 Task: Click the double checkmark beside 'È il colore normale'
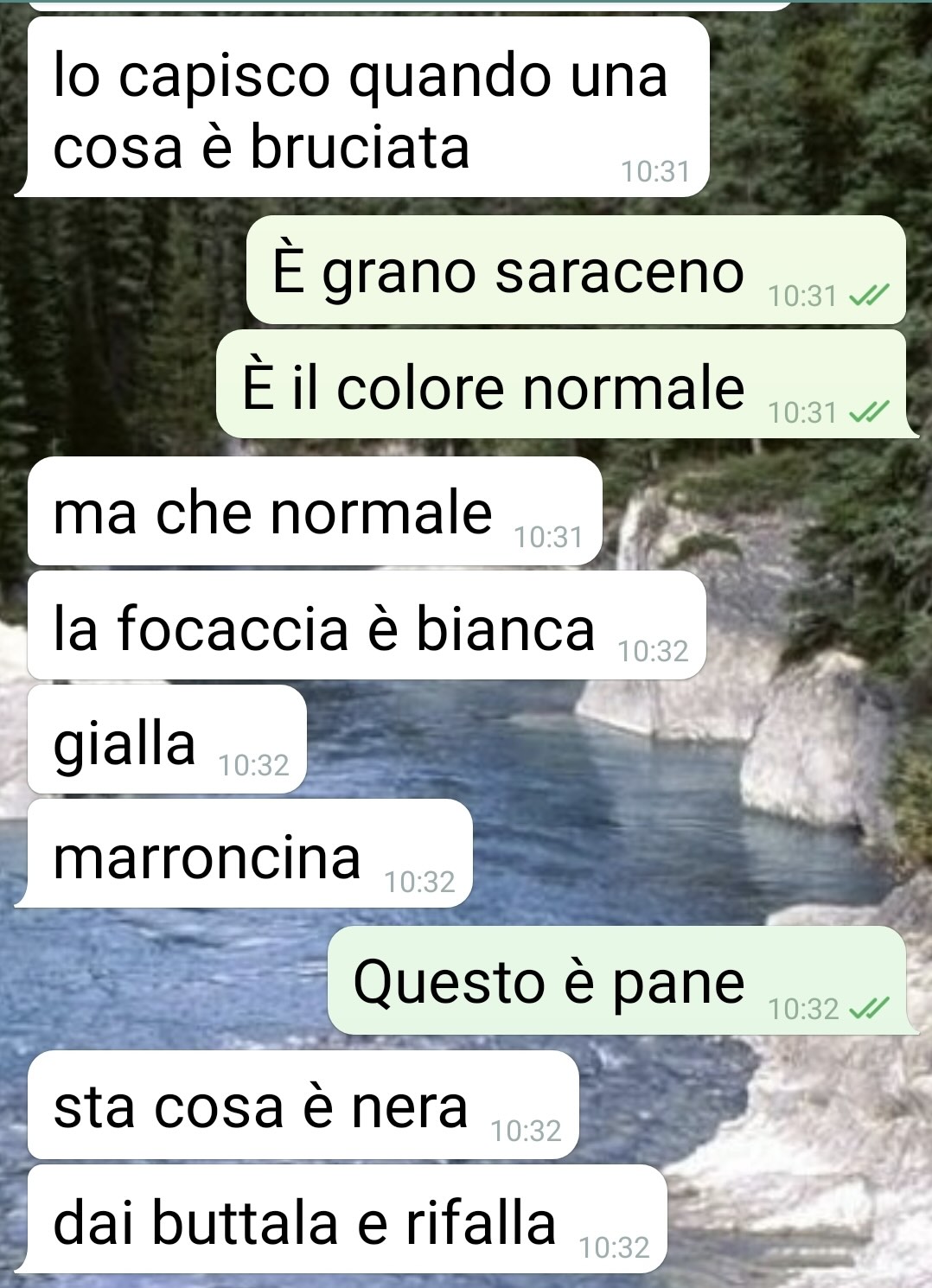[868, 412]
